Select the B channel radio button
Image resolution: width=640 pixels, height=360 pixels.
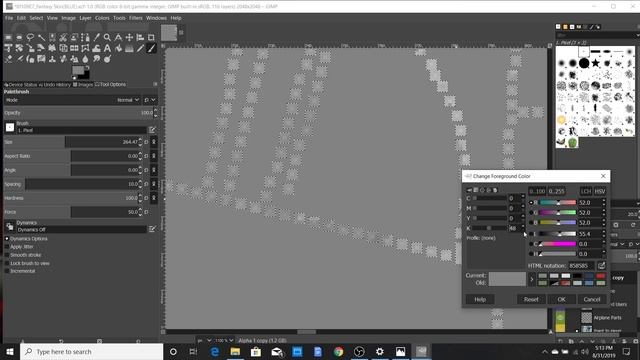pyautogui.click(x=531, y=223)
